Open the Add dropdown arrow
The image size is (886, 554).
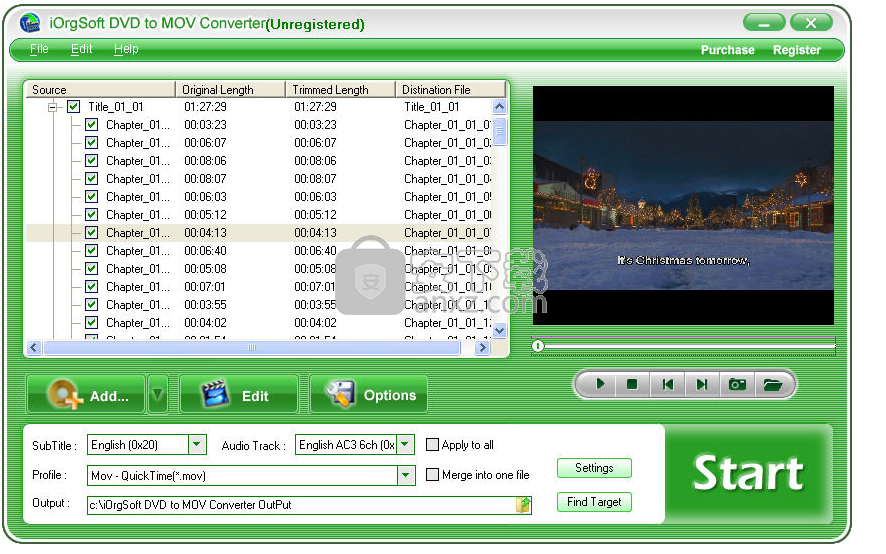pos(158,393)
